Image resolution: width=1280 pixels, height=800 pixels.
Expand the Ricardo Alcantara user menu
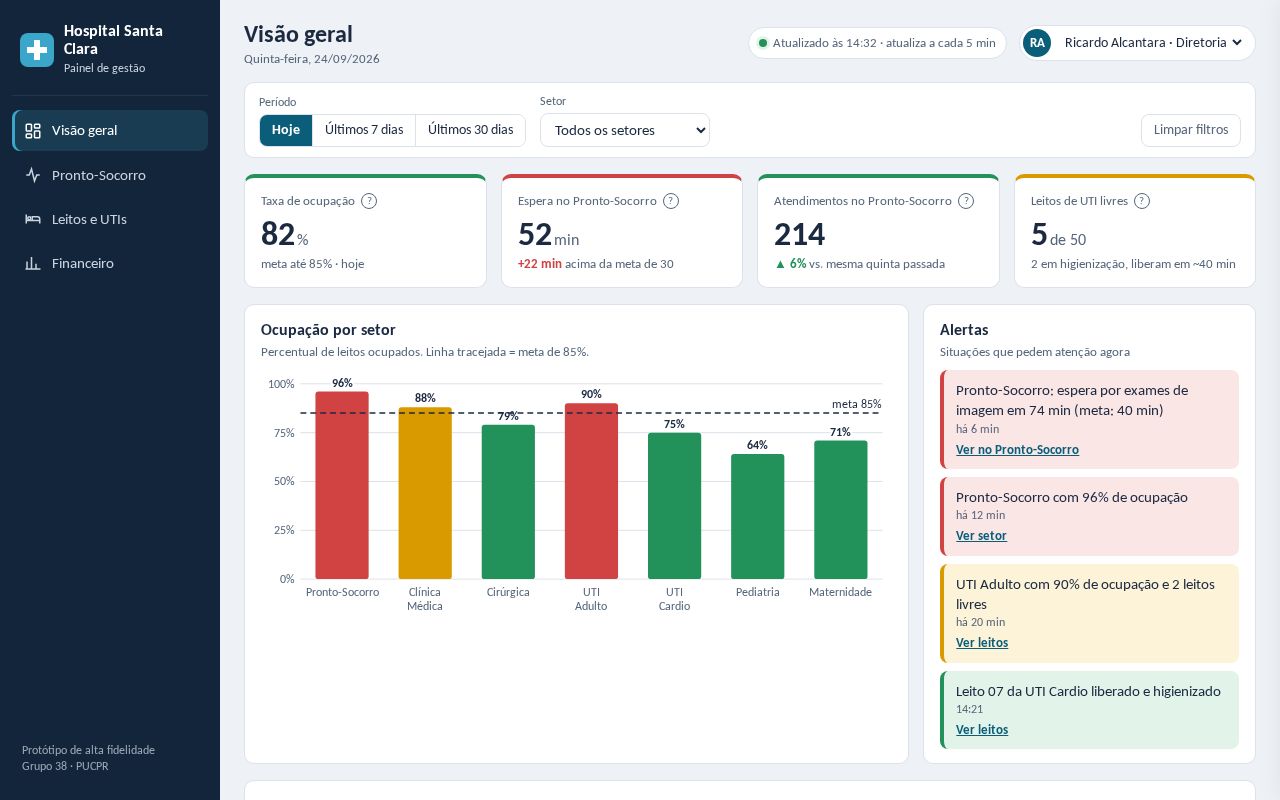(x=1138, y=43)
